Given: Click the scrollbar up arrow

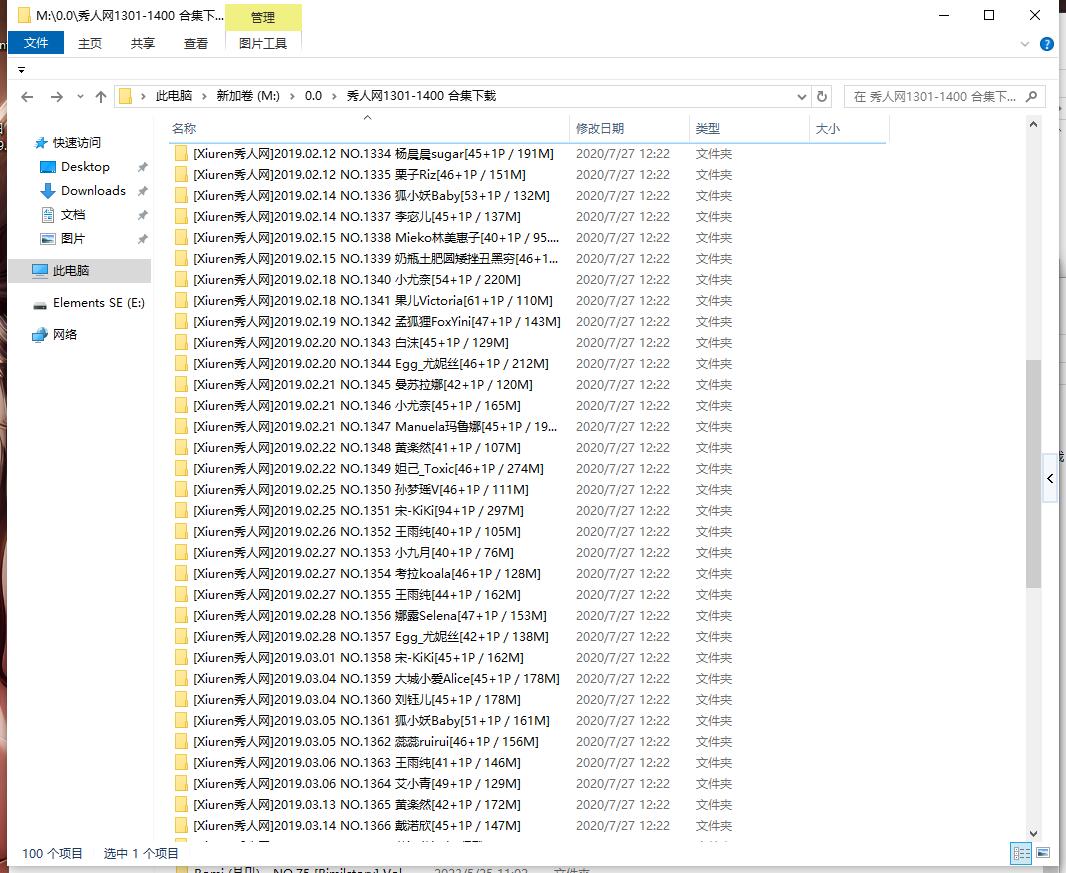Looking at the screenshot, I should (1033, 124).
